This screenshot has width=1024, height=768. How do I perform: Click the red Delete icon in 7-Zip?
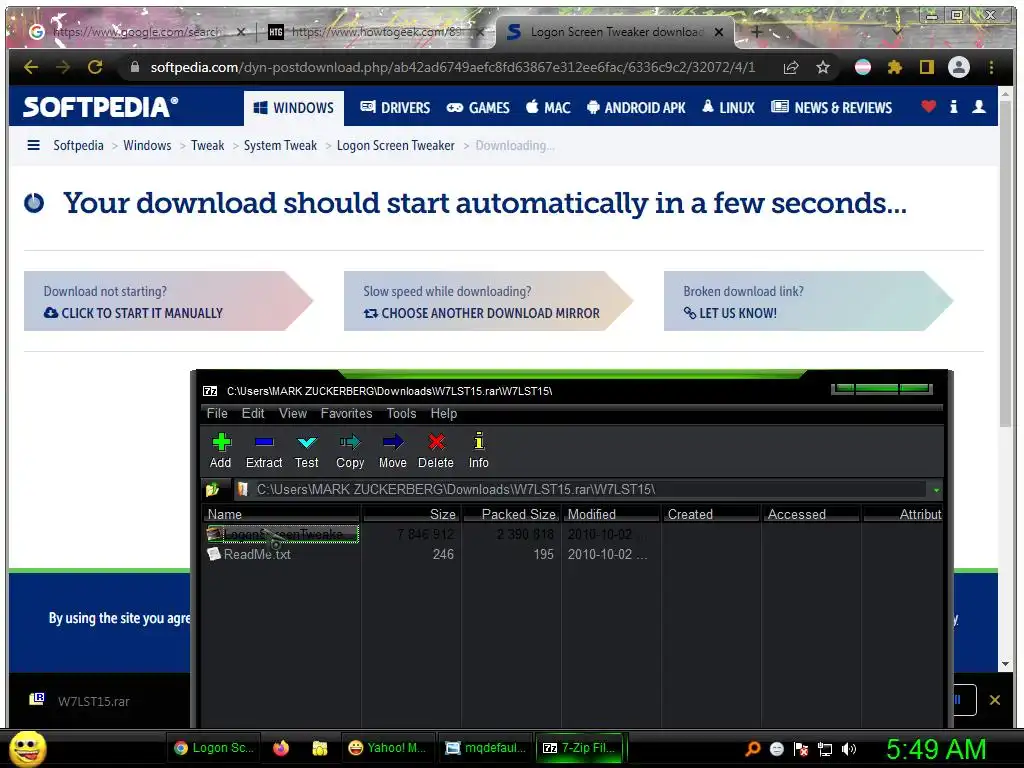pos(436,443)
